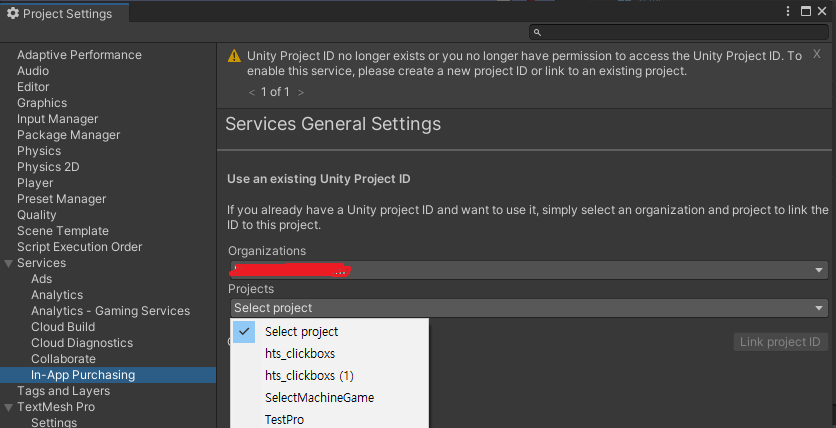Click the checkmark beside Select project
The width and height of the screenshot is (836, 428).
click(244, 332)
